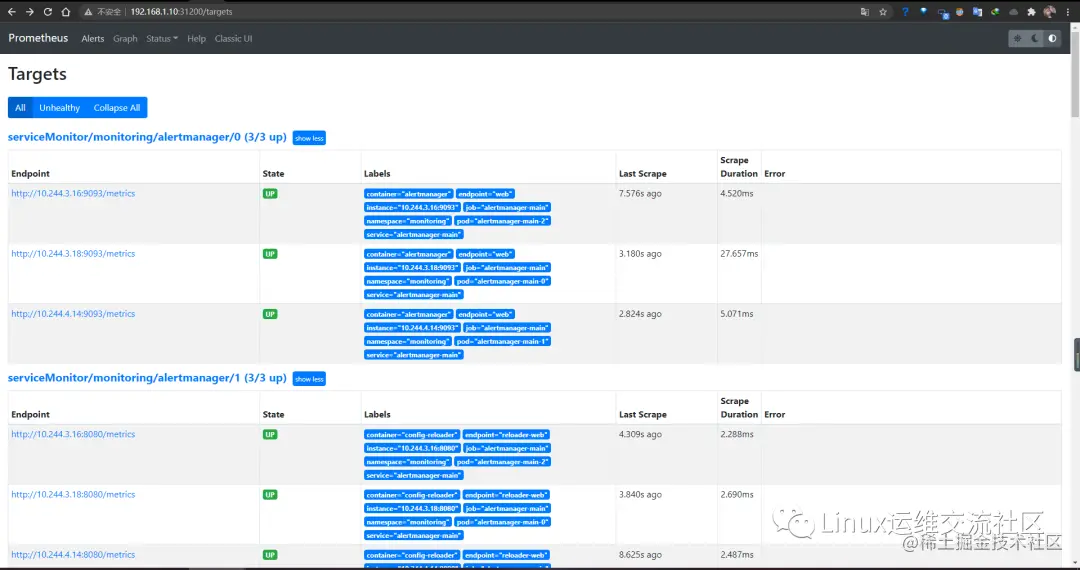This screenshot has height=570, width=1080.
Task: Filter targets to Unhealthy only
Action: [59, 107]
